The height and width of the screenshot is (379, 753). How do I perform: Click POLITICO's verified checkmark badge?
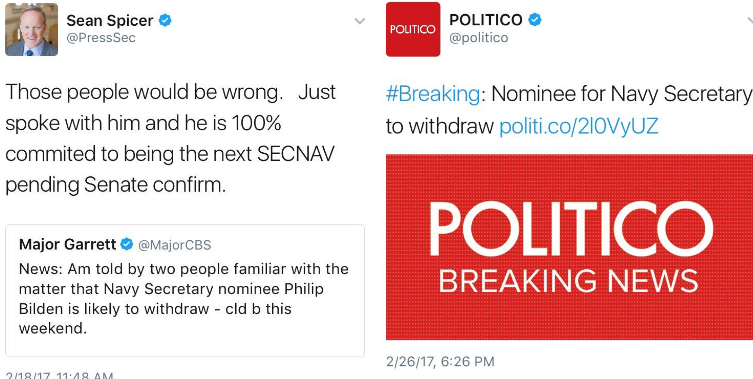[x=535, y=20]
